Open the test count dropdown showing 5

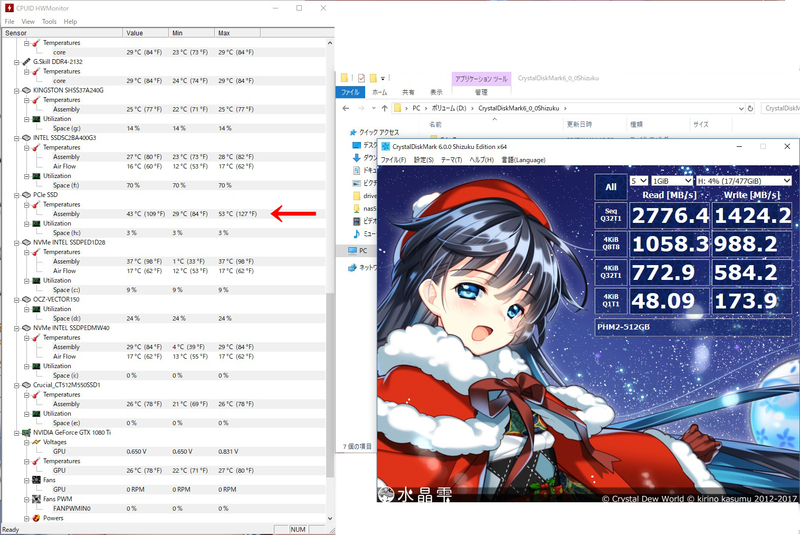point(639,181)
